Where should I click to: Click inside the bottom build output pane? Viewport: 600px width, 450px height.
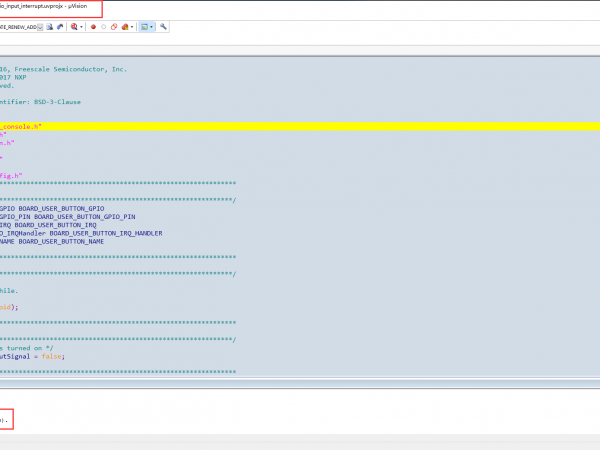click(300, 415)
